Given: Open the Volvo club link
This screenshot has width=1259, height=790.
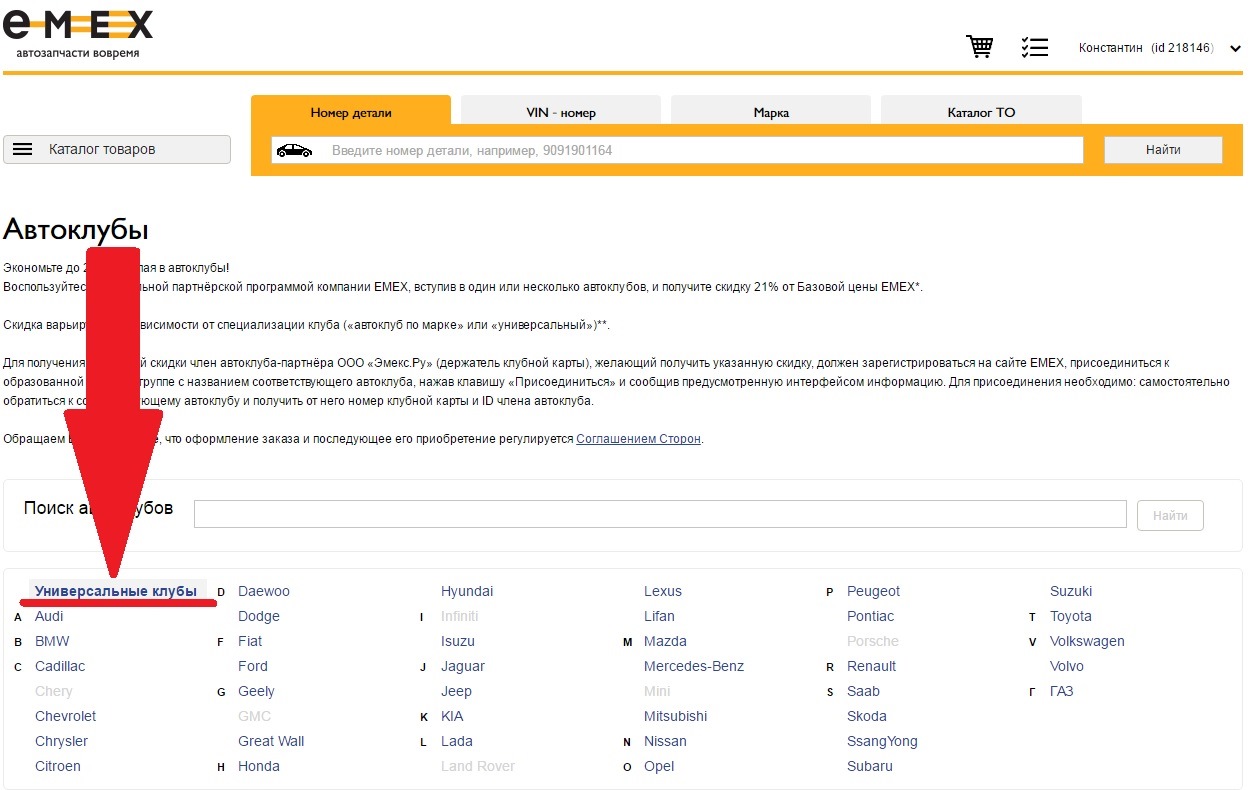Looking at the screenshot, I should pos(1067,666).
